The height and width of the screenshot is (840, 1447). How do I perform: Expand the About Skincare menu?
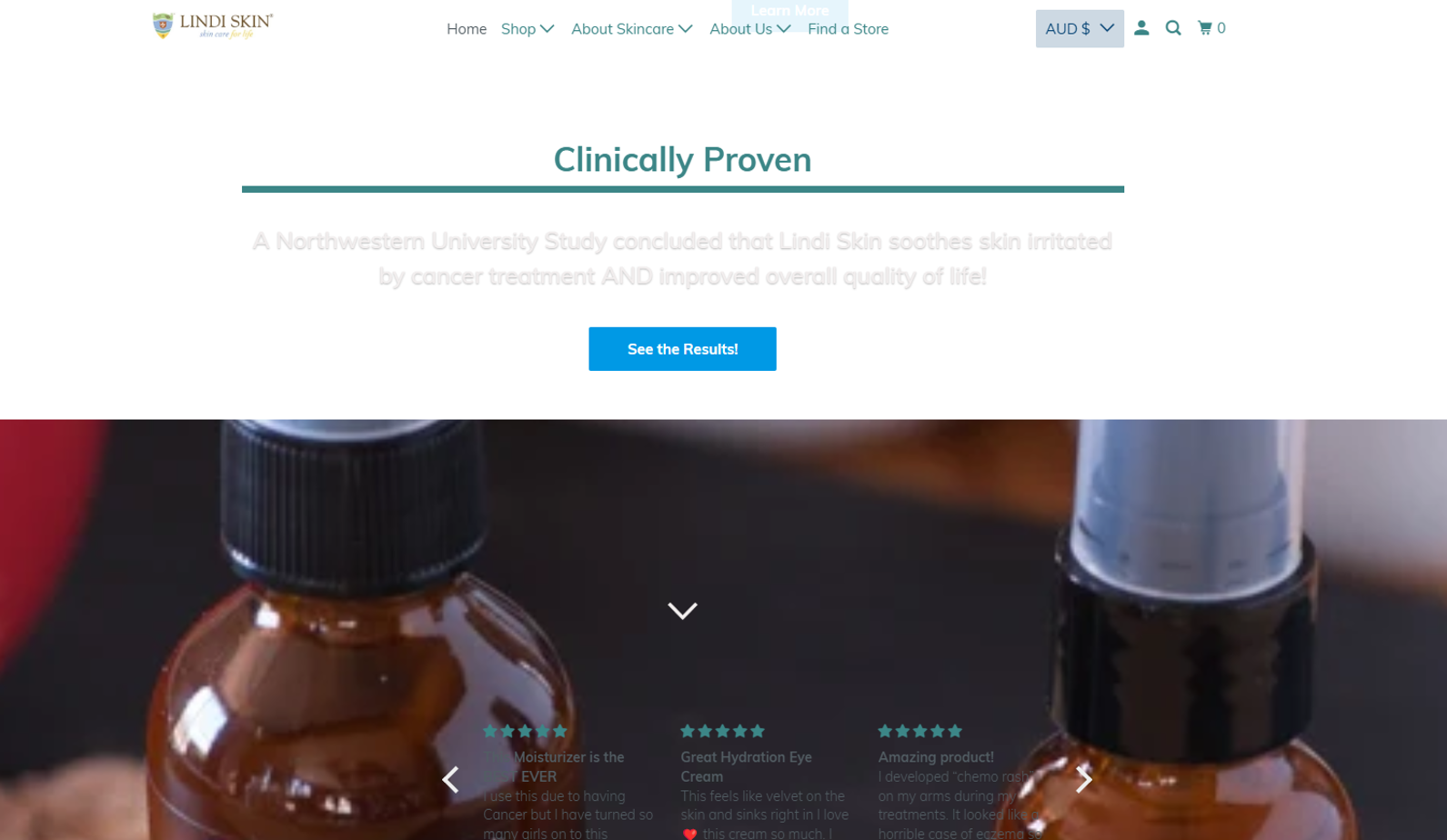[632, 29]
